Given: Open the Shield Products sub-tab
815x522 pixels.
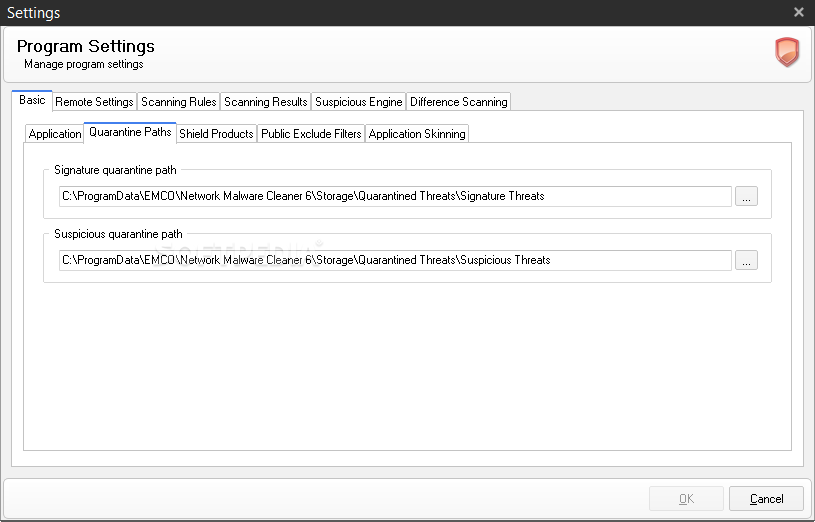Looking at the screenshot, I should tap(216, 134).
